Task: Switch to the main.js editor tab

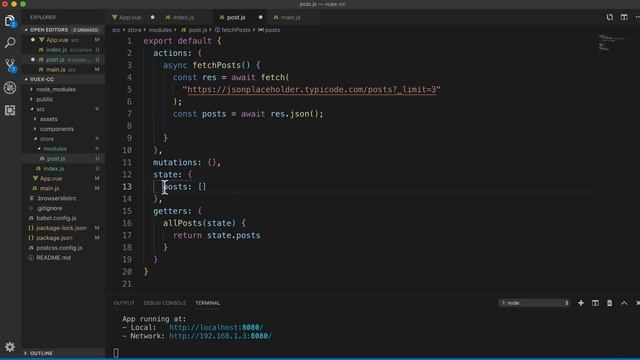Action: click(x=290, y=18)
